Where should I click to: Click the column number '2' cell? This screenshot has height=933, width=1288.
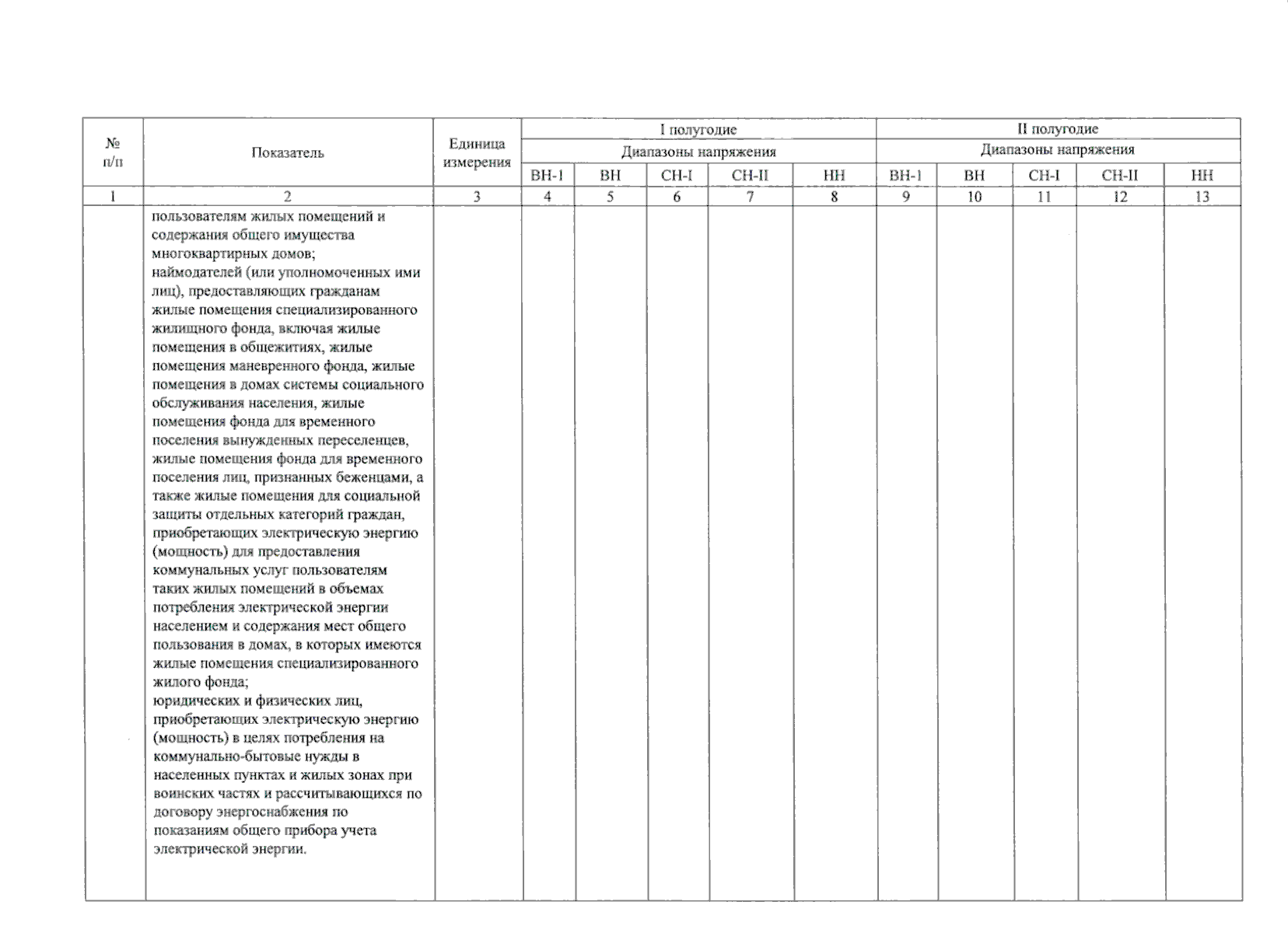click(288, 197)
